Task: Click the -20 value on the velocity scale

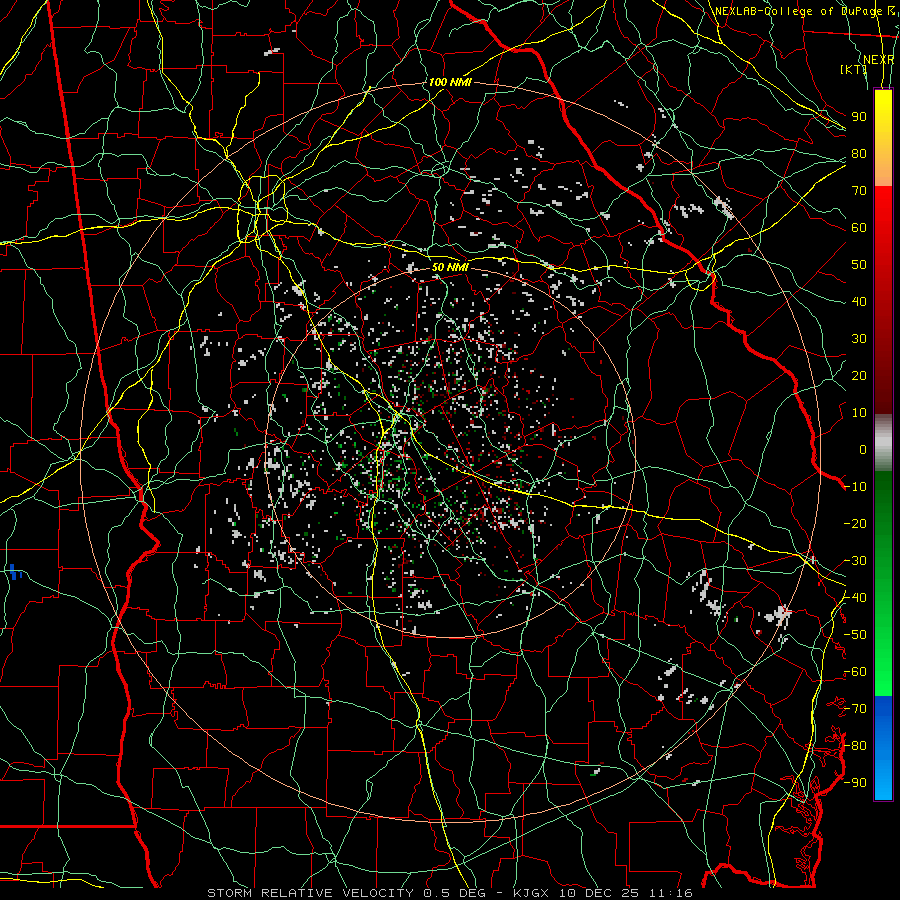Action: click(855, 523)
